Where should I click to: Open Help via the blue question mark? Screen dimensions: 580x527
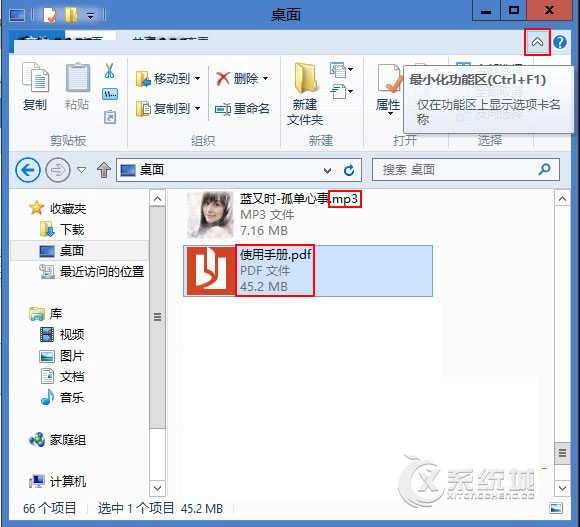[x=560, y=42]
